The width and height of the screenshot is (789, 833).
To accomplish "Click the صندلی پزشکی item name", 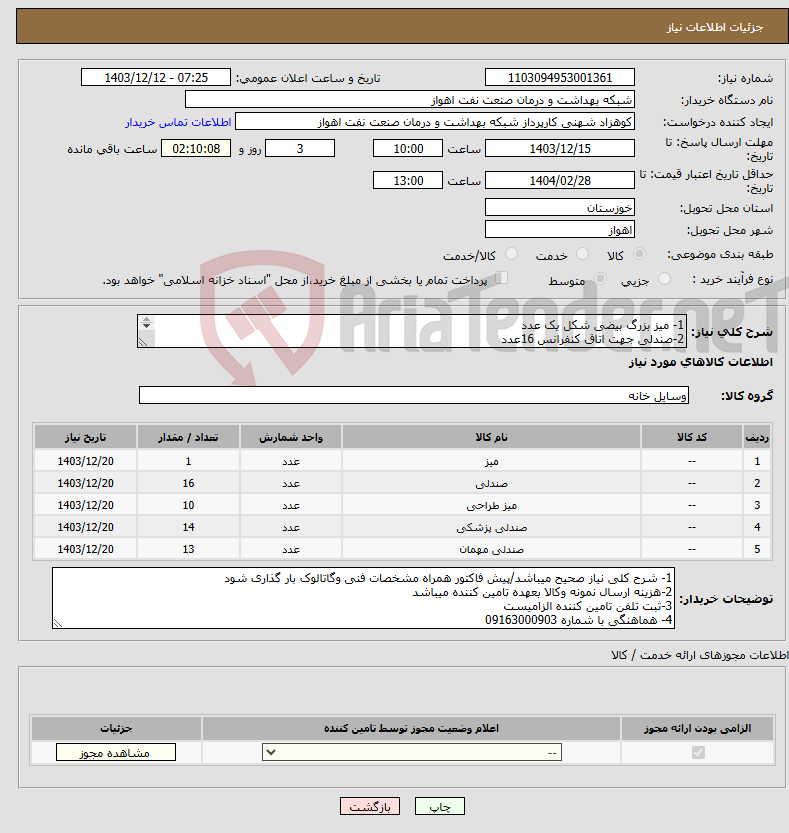I will click(491, 528).
